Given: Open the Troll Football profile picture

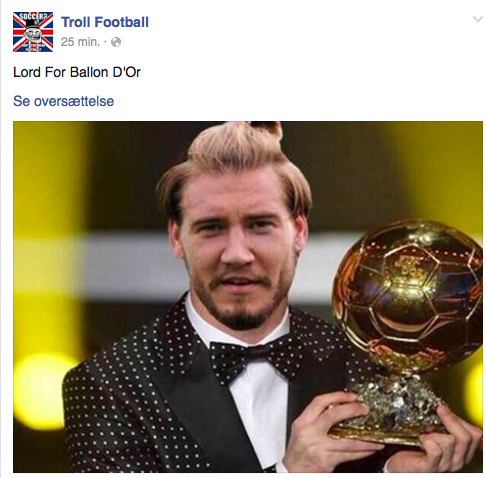Looking at the screenshot, I should tap(33, 32).
